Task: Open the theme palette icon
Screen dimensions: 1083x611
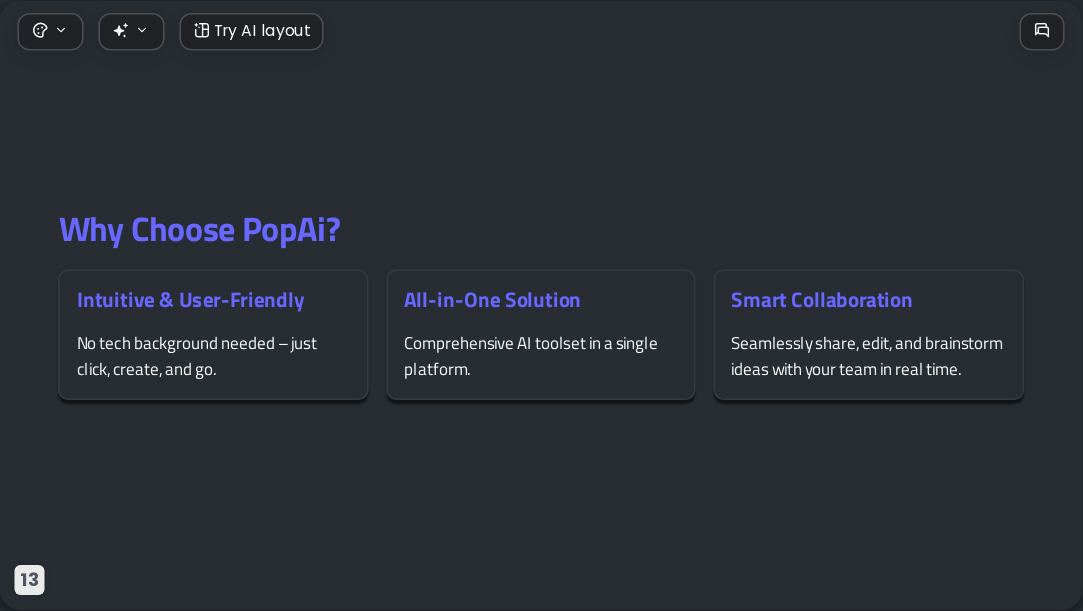Action: (x=40, y=30)
